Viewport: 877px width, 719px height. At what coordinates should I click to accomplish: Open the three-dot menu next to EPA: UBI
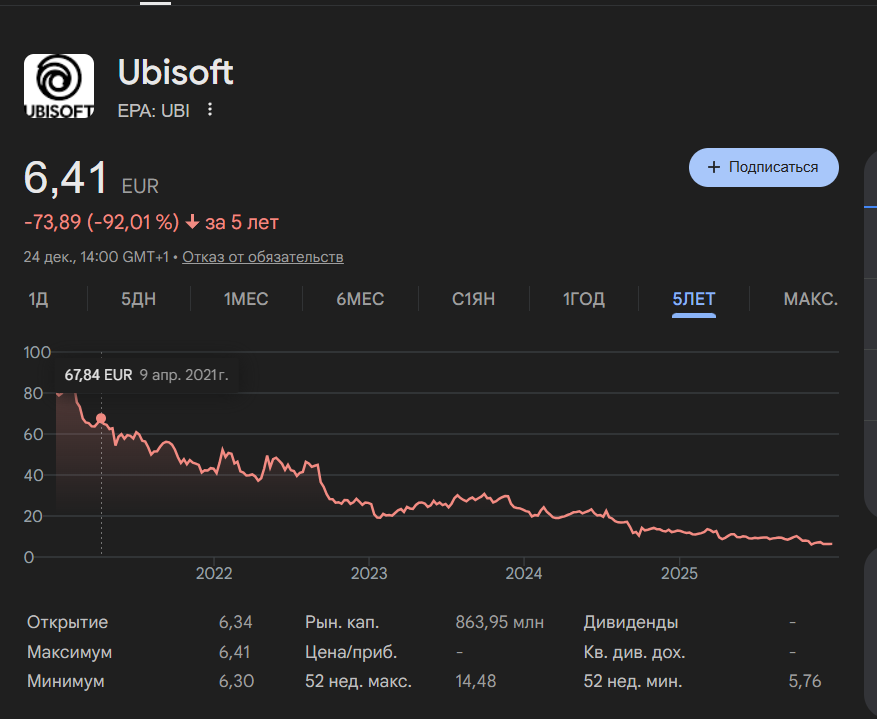pos(210,109)
